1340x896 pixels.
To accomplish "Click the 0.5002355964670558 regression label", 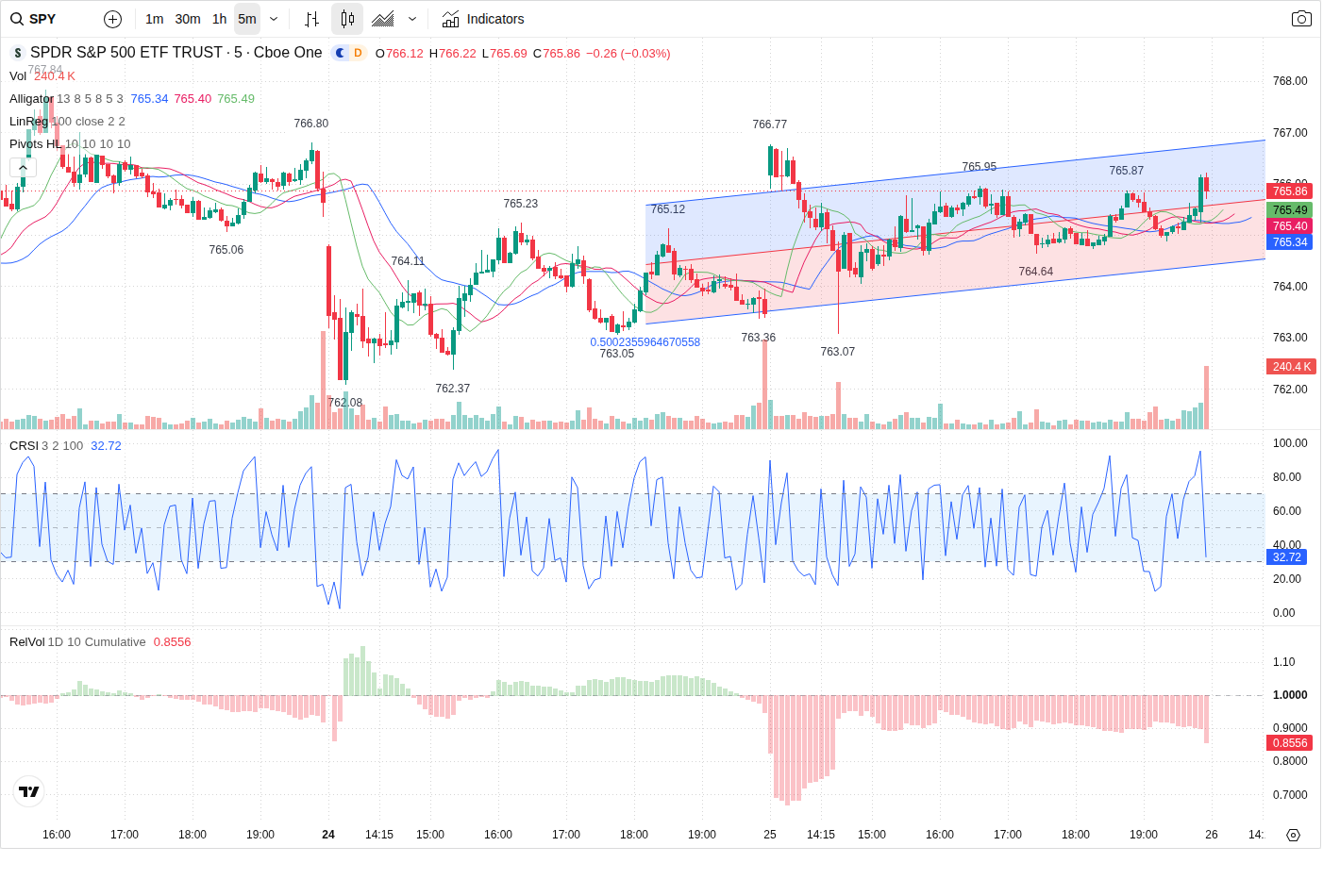I will click(x=645, y=342).
